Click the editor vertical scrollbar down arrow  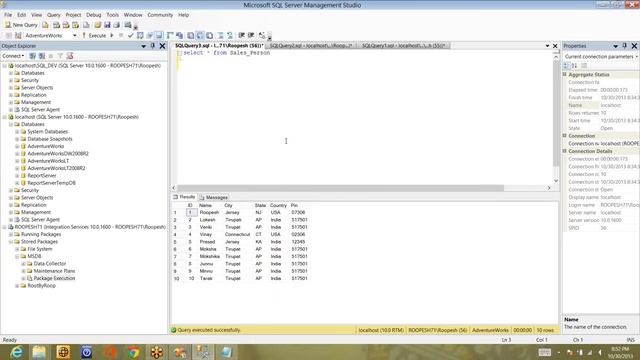556,180
